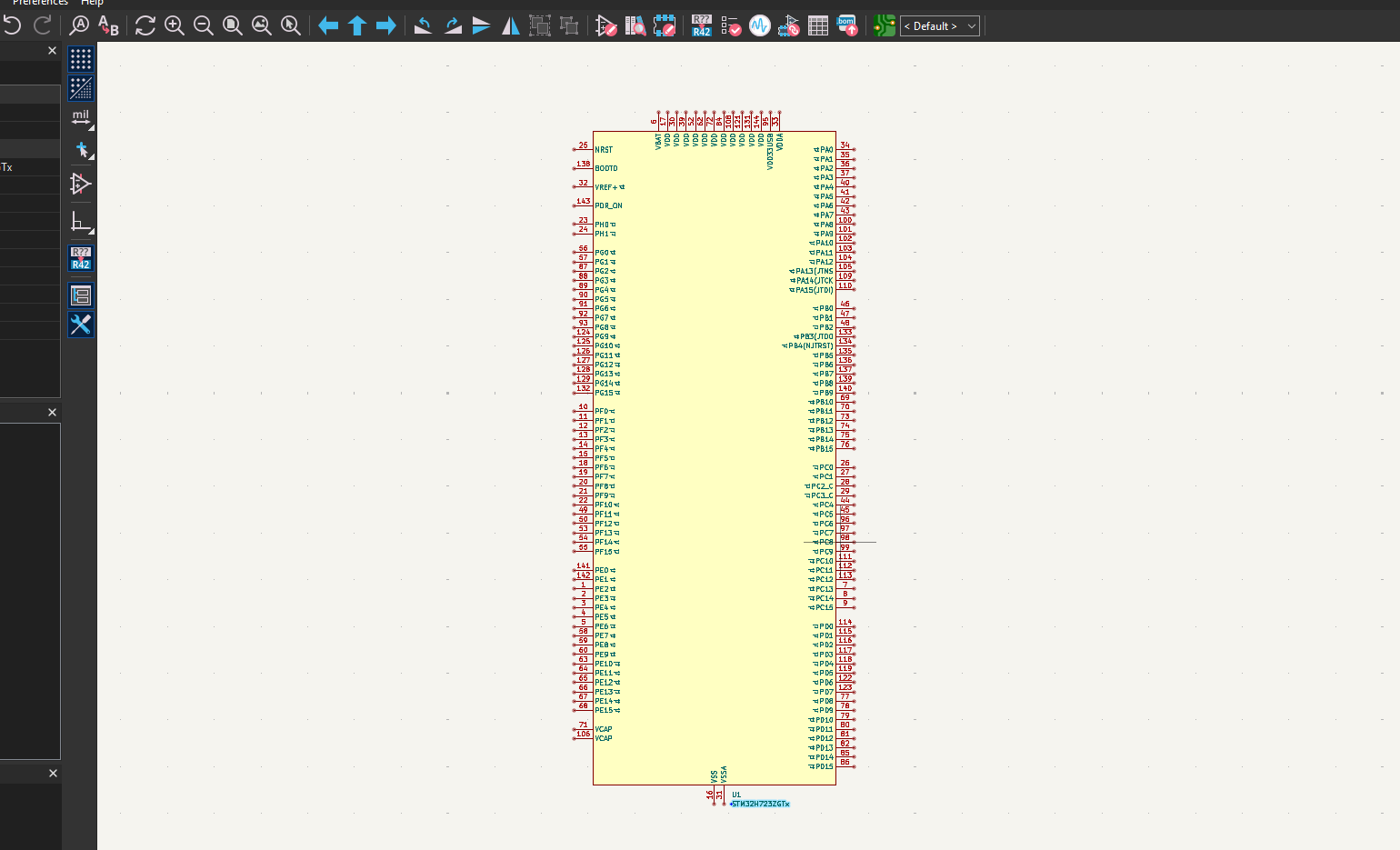
Task: Group the selected items
Action: pos(540,25)
